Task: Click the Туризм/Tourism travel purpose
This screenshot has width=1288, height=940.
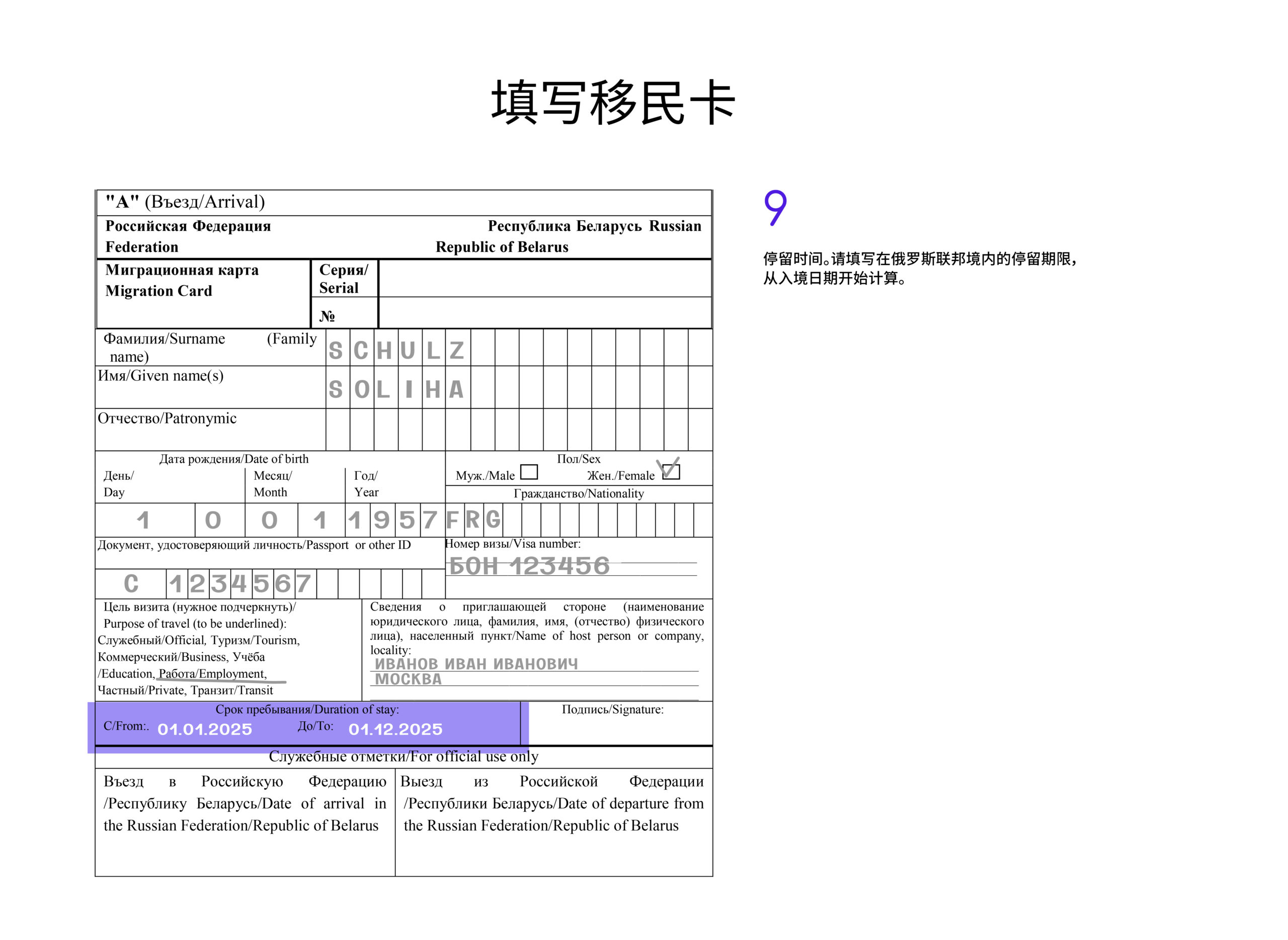Action: (x=255, y=640)
